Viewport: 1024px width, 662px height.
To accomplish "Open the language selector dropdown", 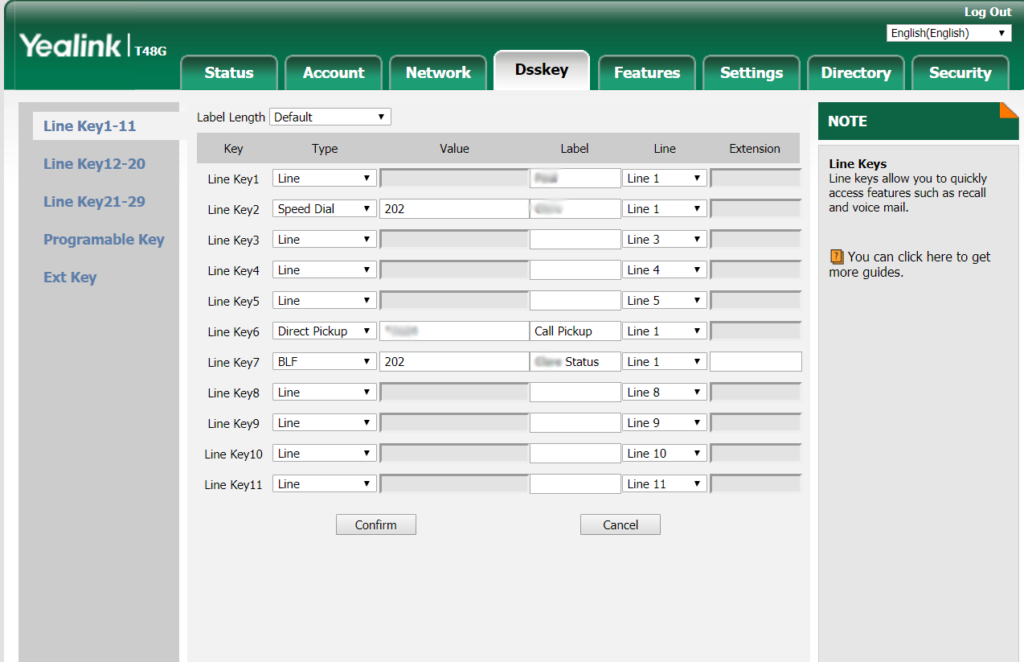I will tap(949, 33).
